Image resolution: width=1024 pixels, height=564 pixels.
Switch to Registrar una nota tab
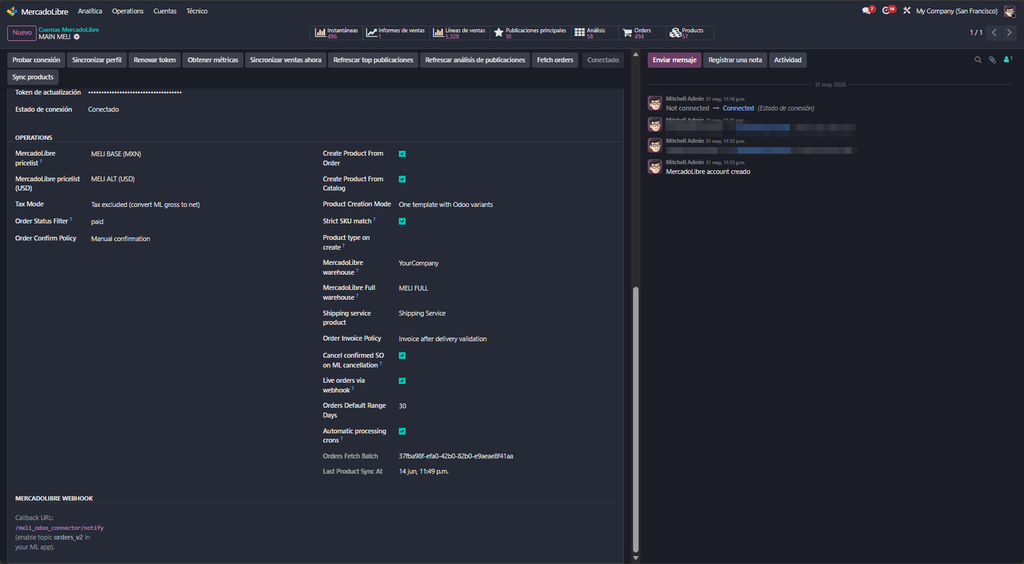[x=735, y=60]
